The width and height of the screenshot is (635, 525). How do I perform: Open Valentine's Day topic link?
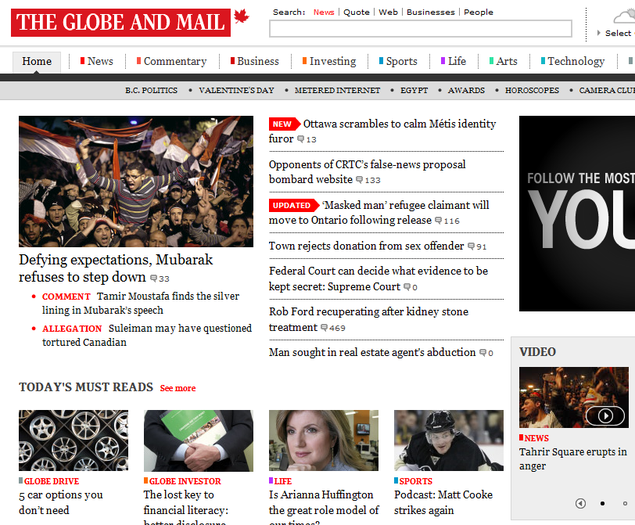pyautogui.click(x=237, y=90)
